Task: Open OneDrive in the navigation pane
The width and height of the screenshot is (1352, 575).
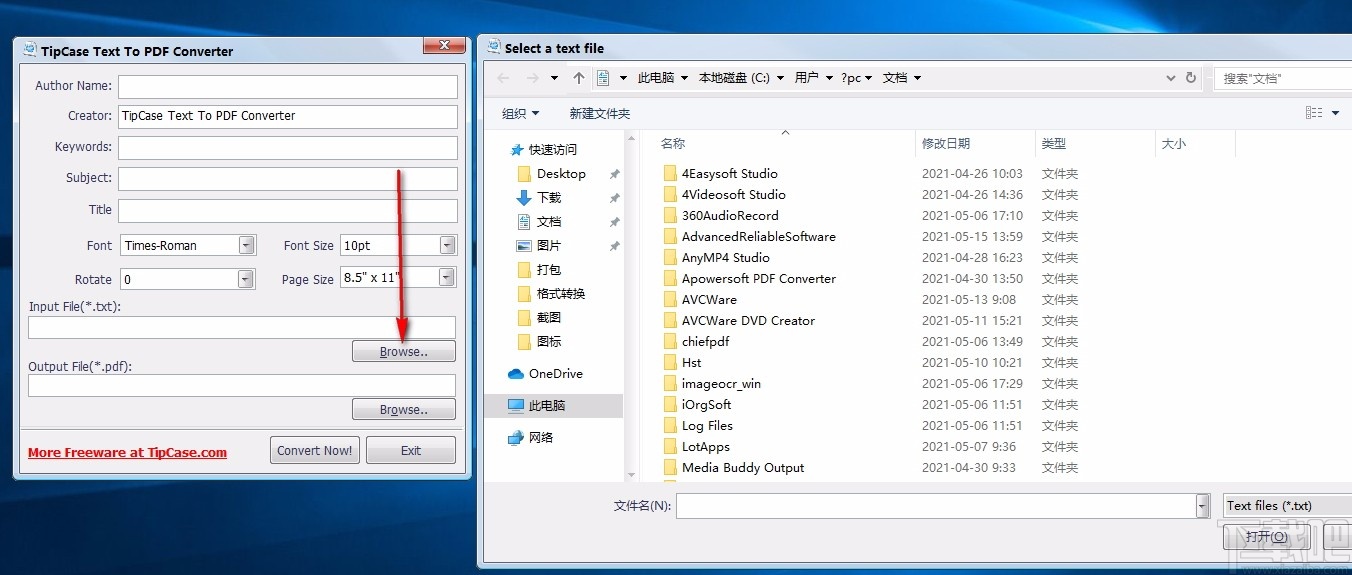Action: click(545, 374)
